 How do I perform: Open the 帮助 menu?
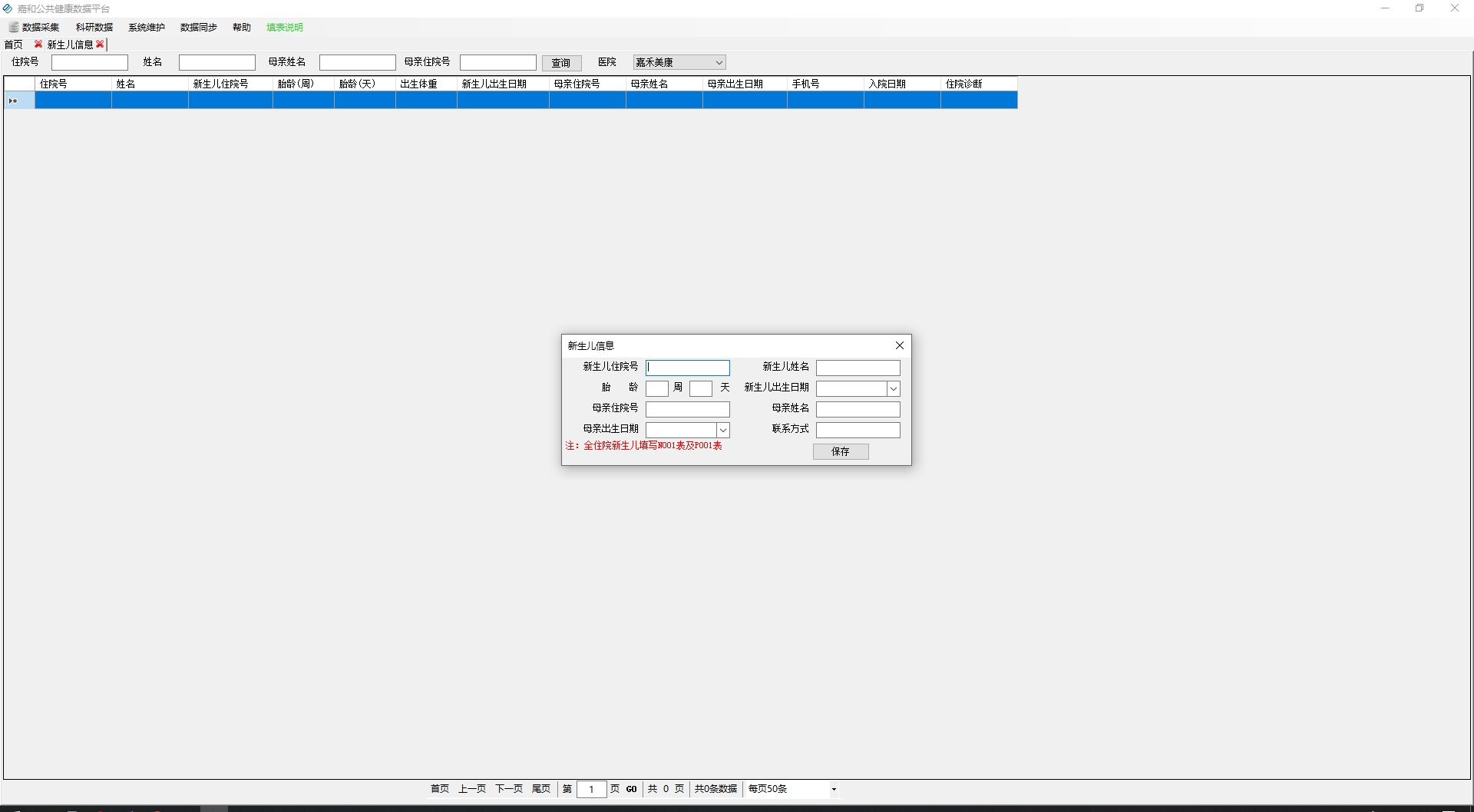click(x=241, y=28)
